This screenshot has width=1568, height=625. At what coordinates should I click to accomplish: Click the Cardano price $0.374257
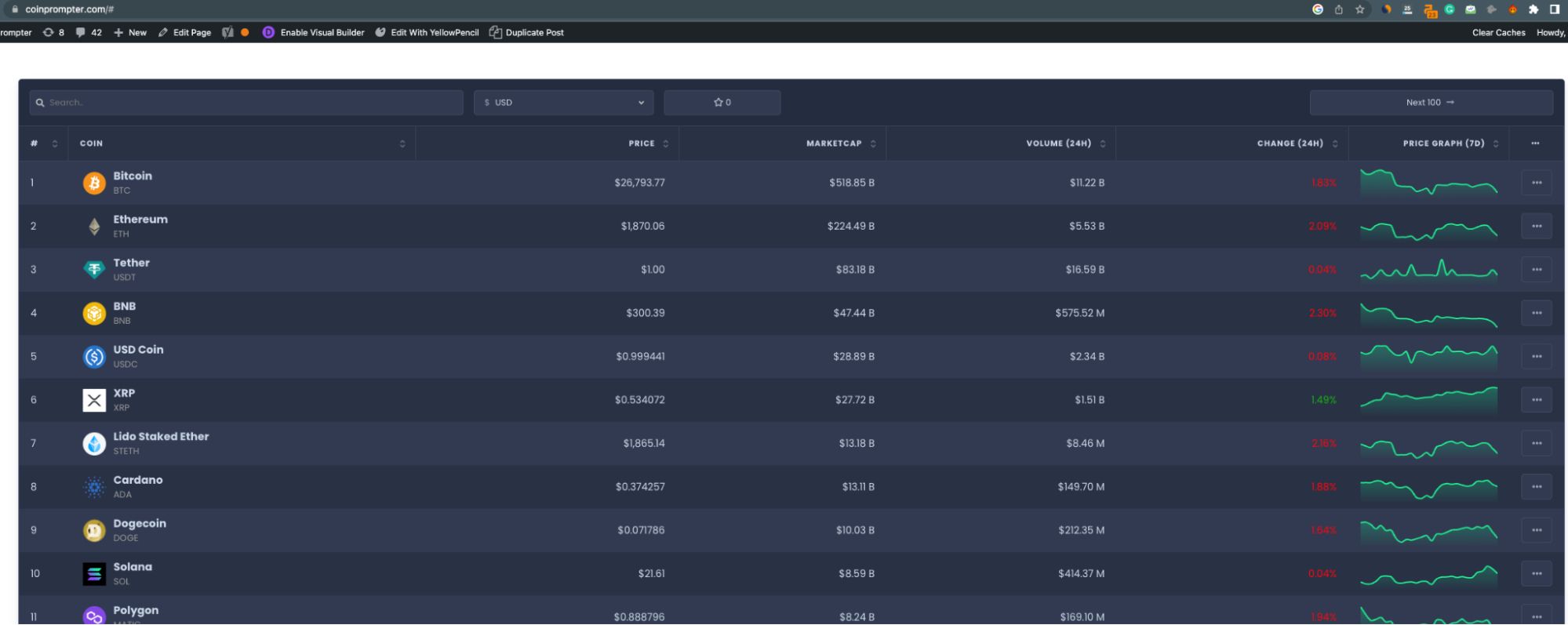pyautogui.click(x=640, y=487)
